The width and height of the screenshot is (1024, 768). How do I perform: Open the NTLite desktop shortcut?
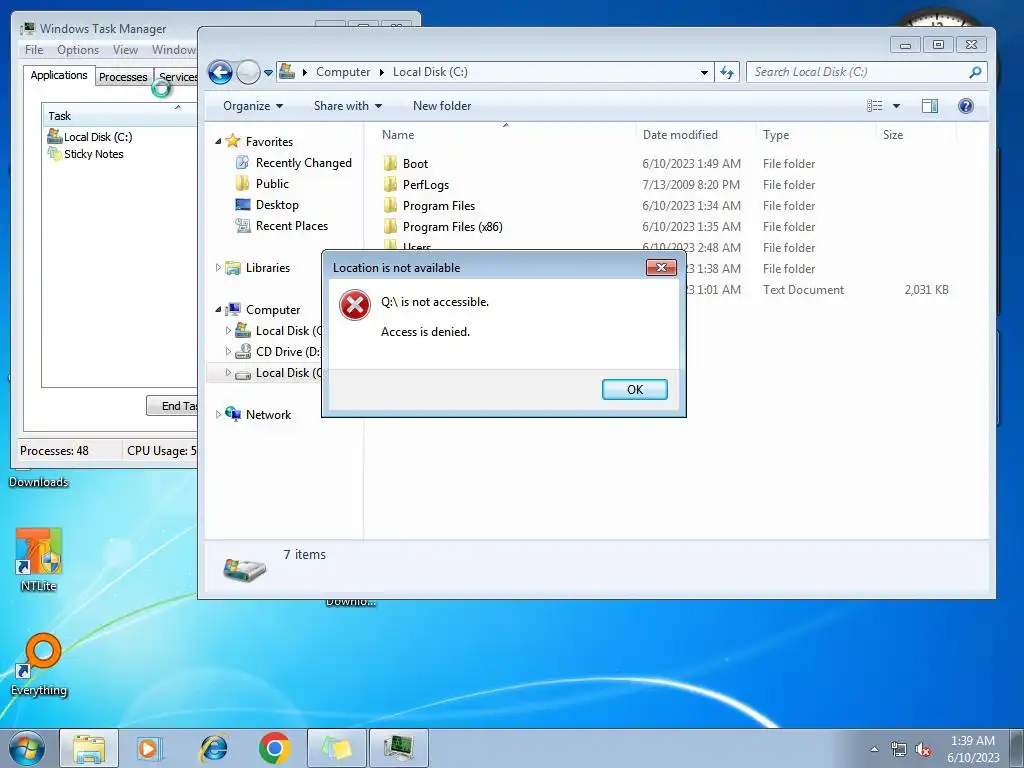38,559
